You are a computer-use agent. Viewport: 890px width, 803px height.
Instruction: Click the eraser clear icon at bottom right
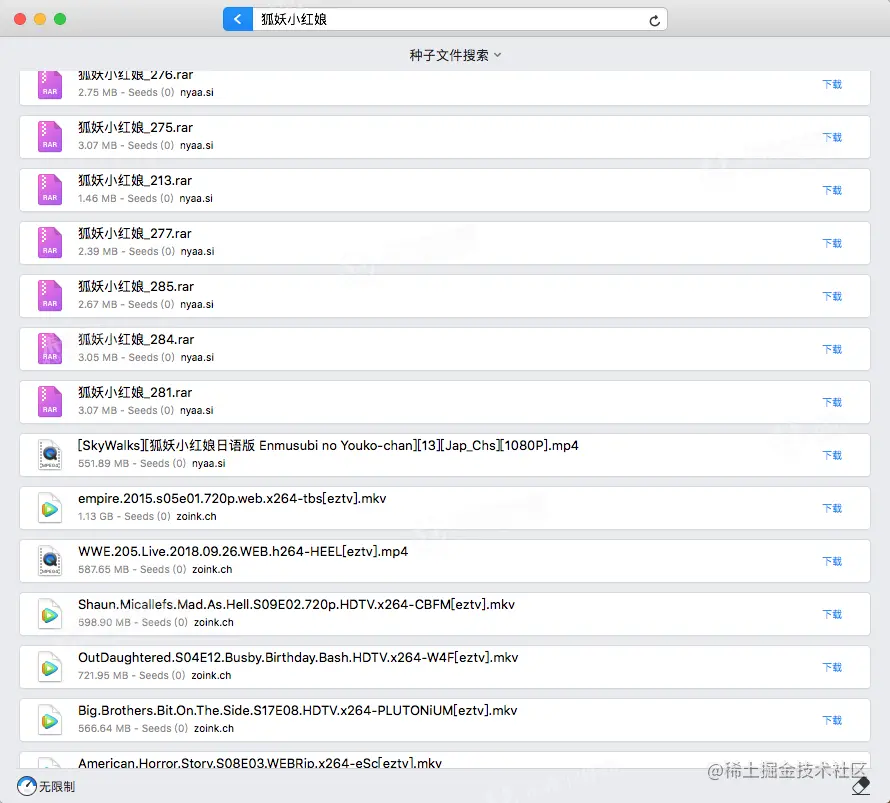[x=860, y=786]
